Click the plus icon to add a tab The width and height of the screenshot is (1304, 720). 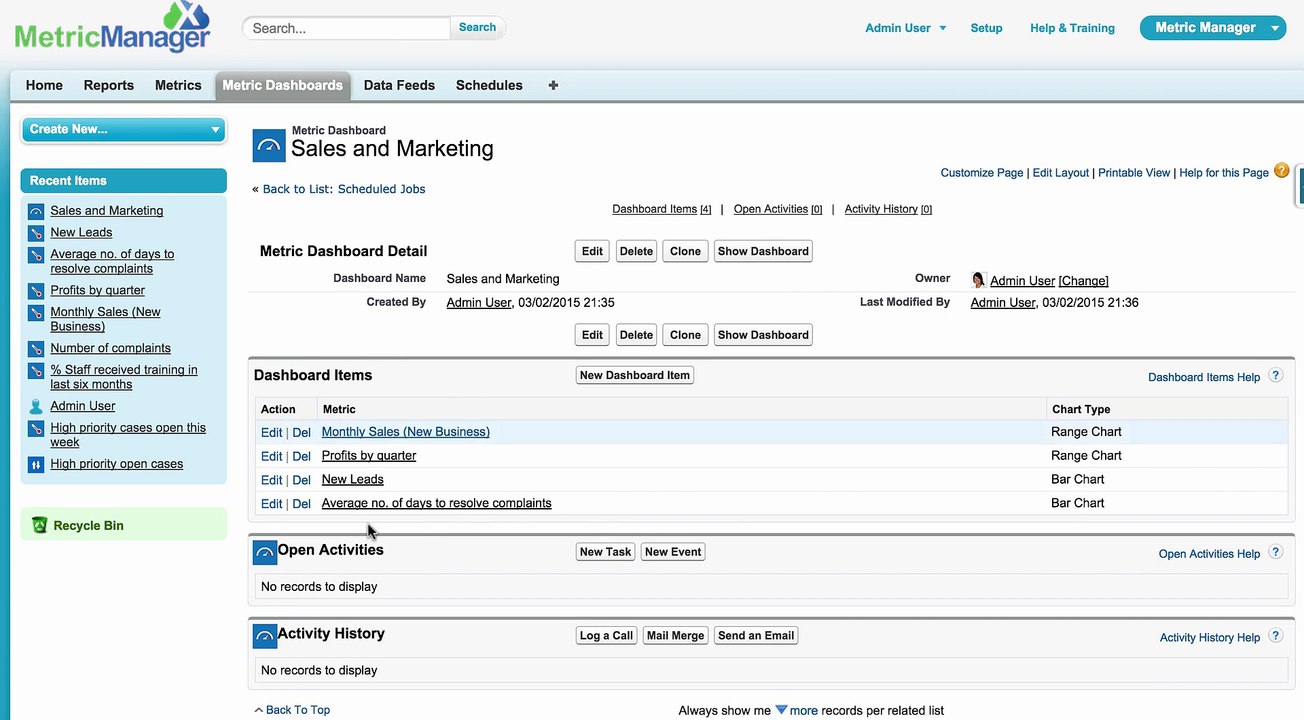553,85
